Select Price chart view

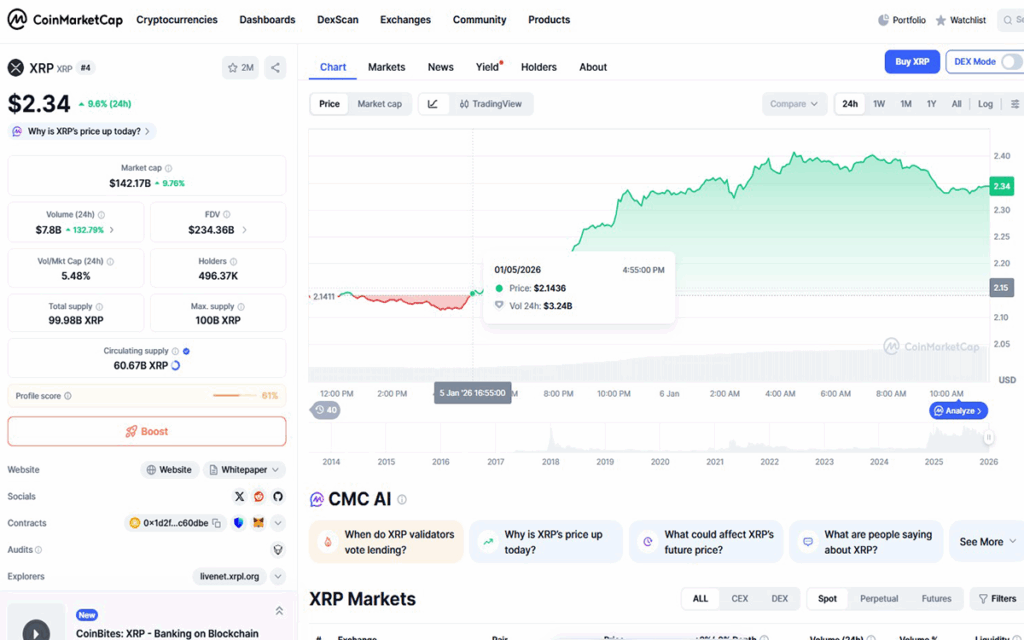[329, 104]
